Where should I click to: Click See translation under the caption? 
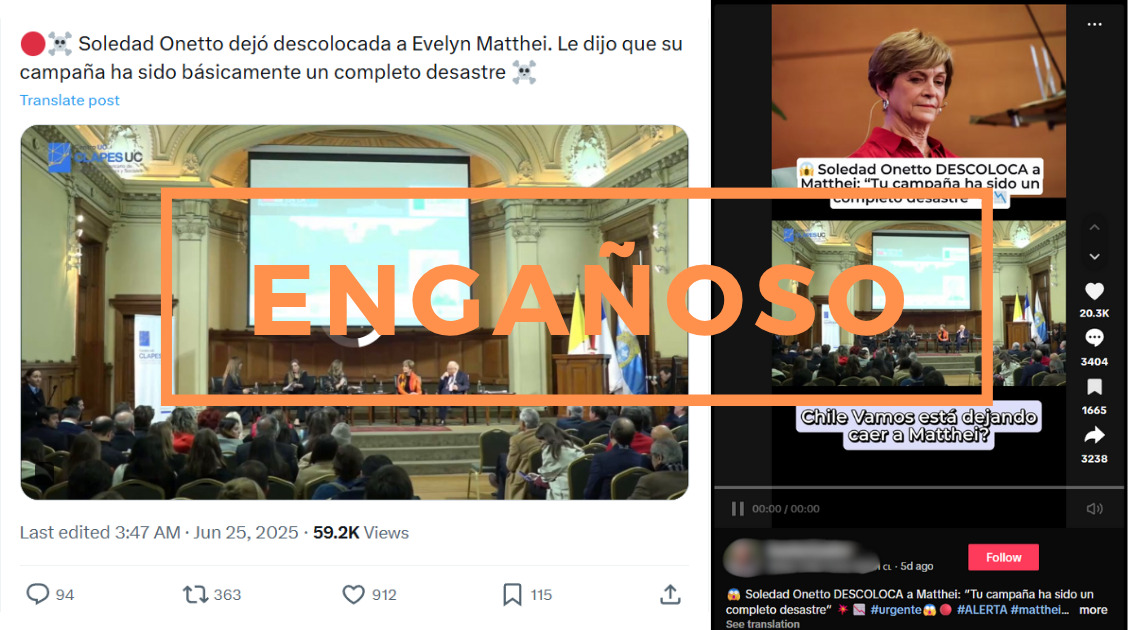coord(763,624)
